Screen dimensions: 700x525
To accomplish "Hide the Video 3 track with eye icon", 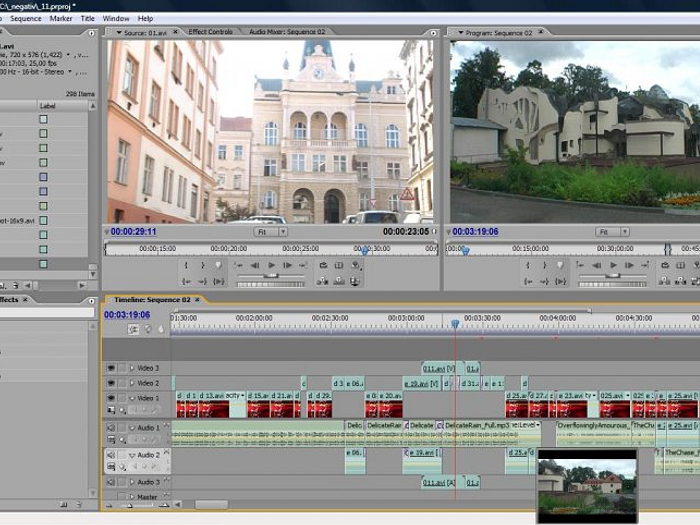I will (111, 368).
